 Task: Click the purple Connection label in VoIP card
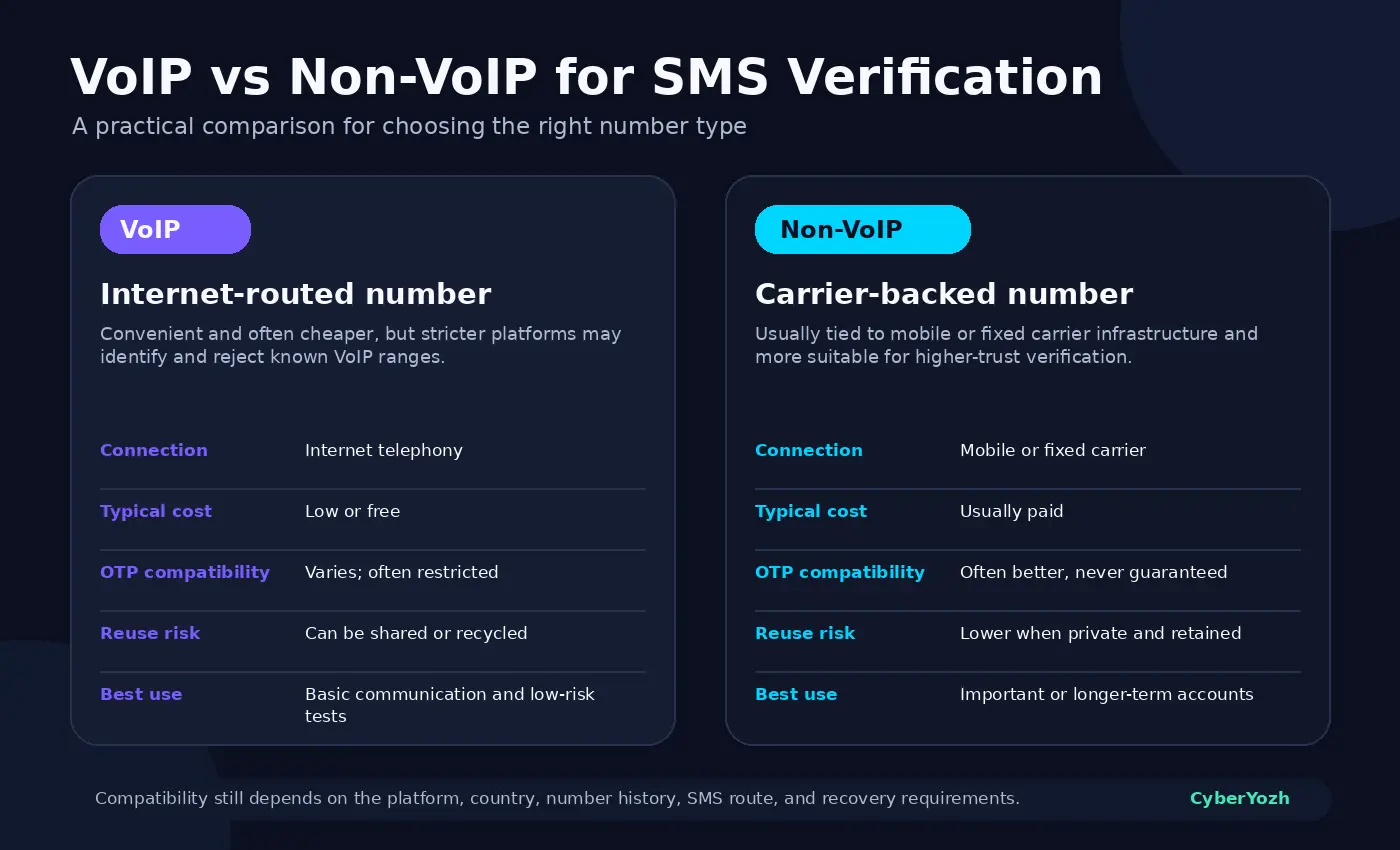(x=154, y=450)
